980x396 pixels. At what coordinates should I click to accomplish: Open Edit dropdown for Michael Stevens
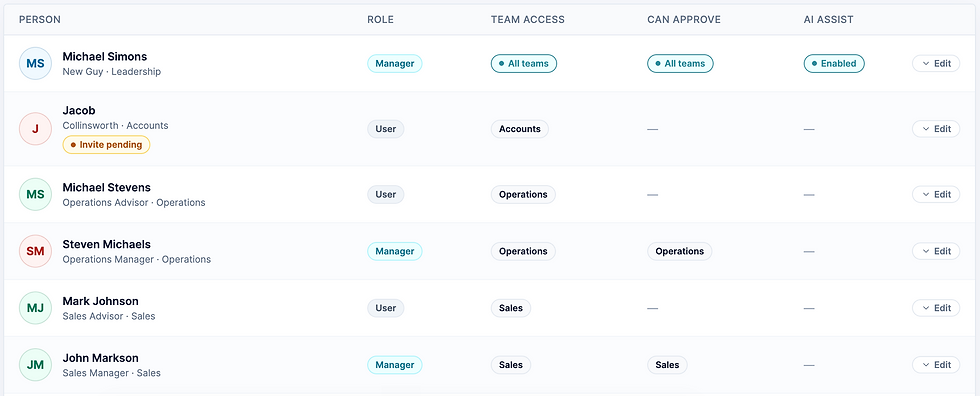[936, 195]
